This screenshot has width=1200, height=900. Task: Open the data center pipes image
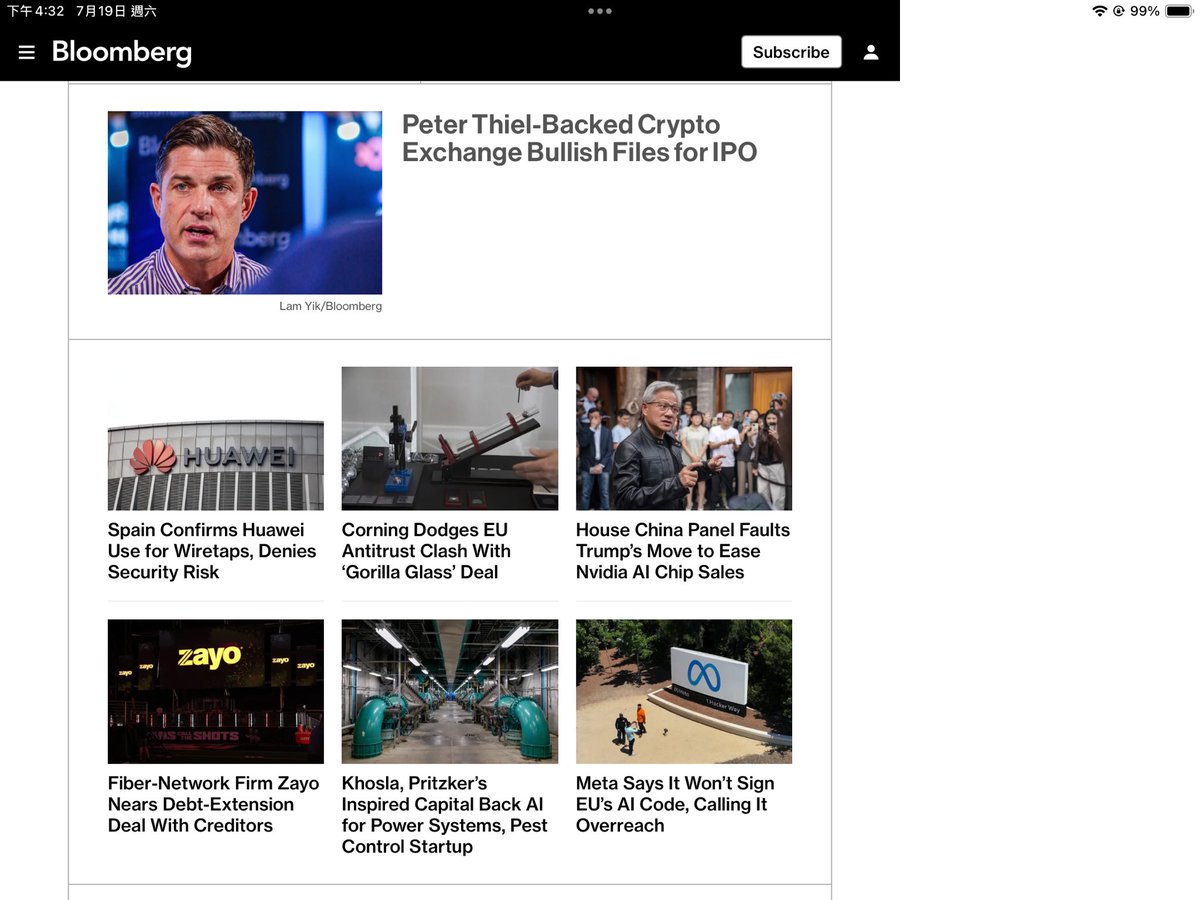(x=450, y=692)
